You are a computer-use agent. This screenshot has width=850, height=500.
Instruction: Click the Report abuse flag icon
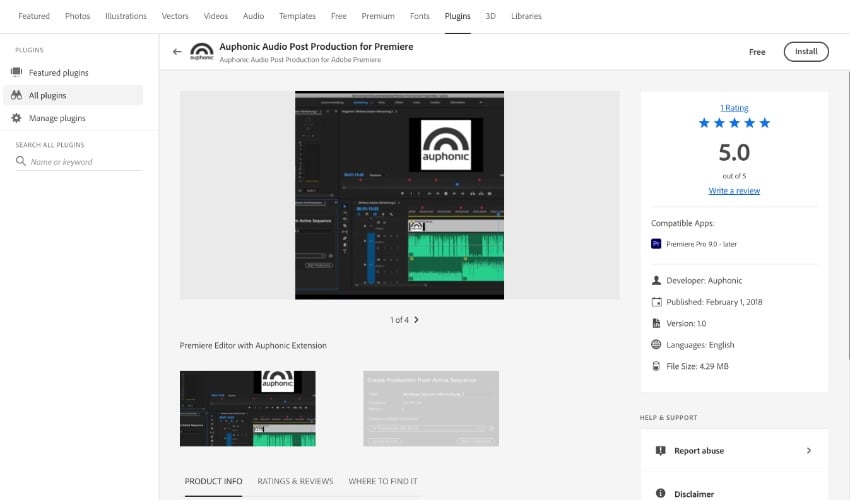pos(660,451)
